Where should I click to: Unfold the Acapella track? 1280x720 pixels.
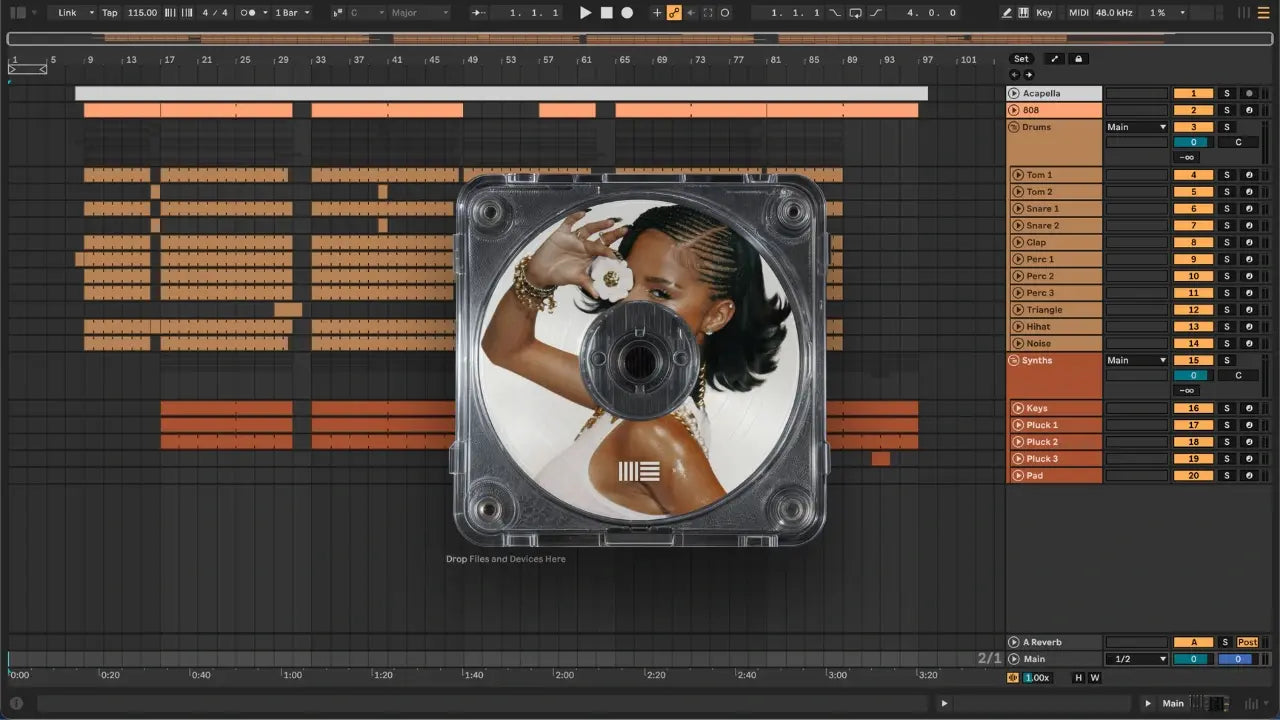click(x=1014, y=93)
